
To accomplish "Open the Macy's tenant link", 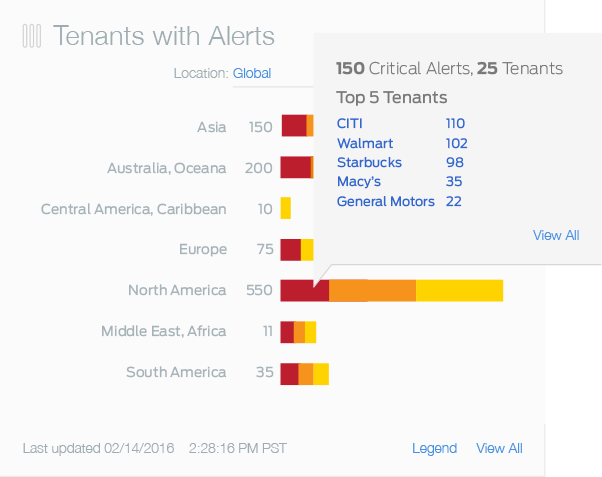I will [359, 181].
